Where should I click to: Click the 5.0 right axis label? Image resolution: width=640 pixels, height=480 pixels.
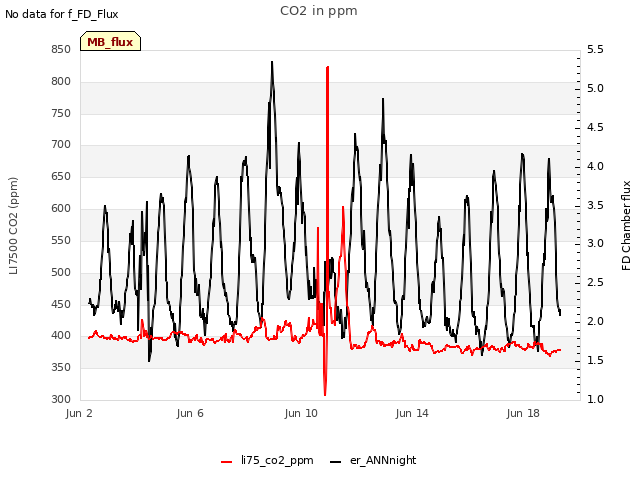pos(595,88)
